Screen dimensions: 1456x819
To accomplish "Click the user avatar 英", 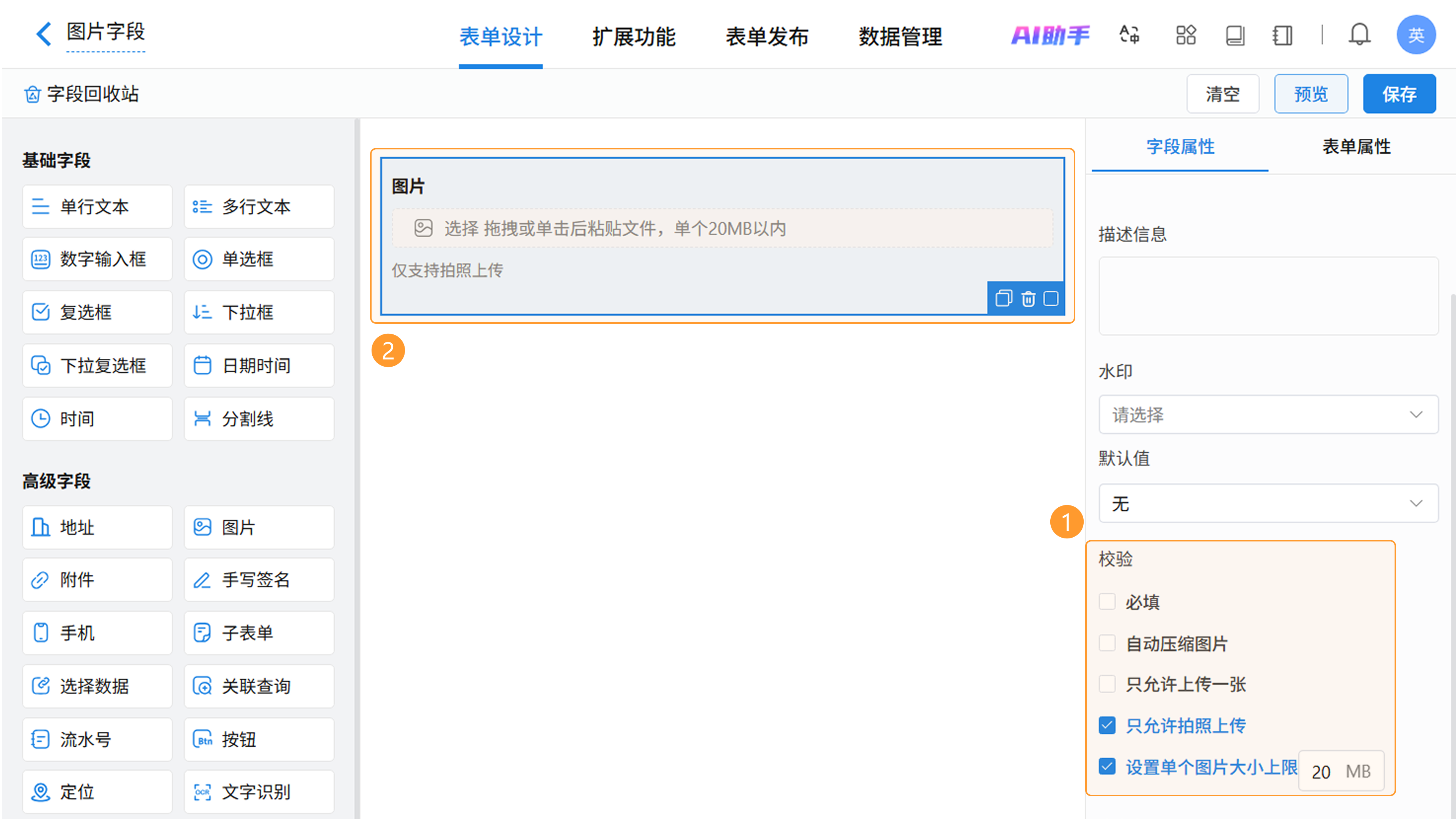I will click(x=1415, y=35).
